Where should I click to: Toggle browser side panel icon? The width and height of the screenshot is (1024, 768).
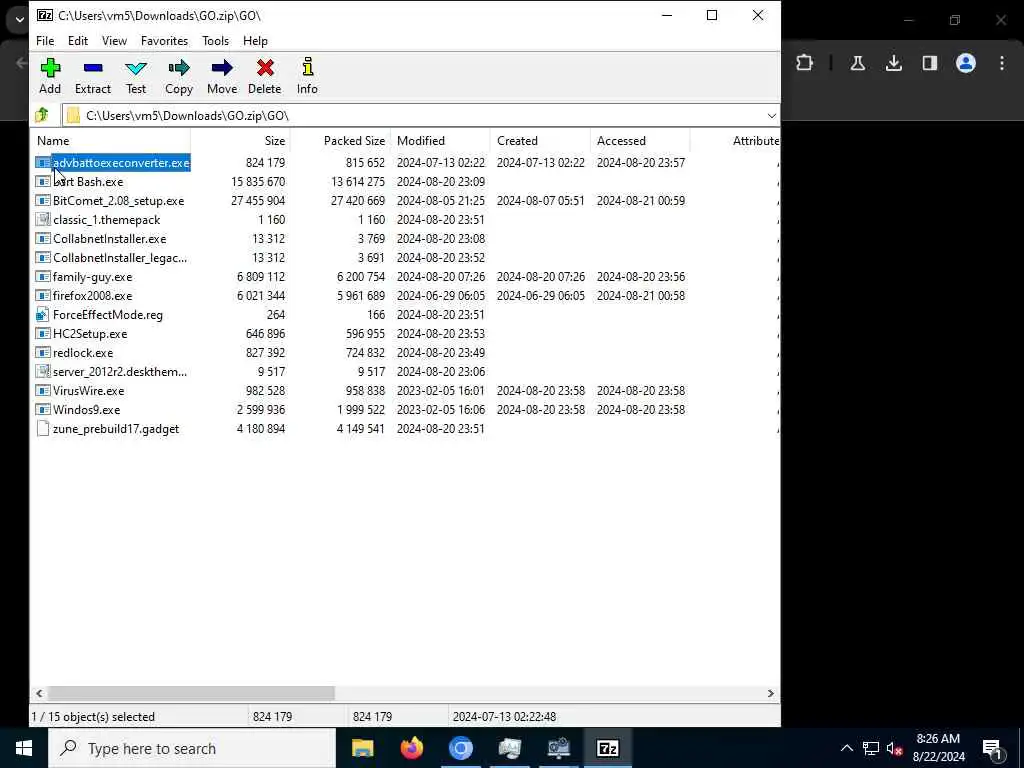point(929,63)
